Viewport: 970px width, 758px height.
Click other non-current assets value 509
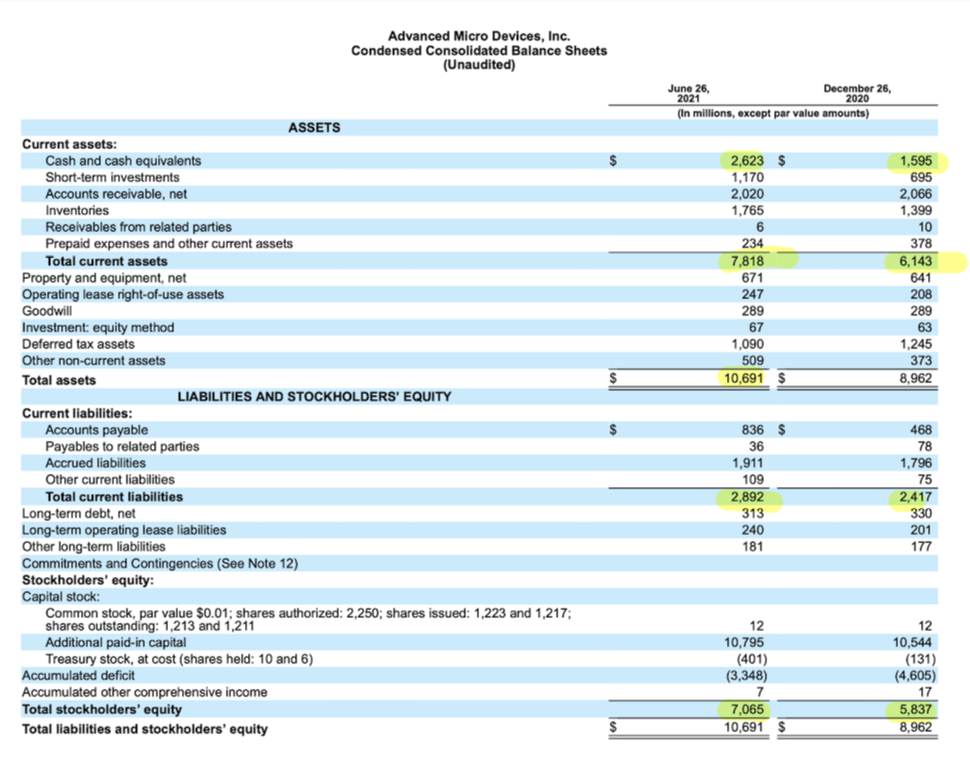752,361
